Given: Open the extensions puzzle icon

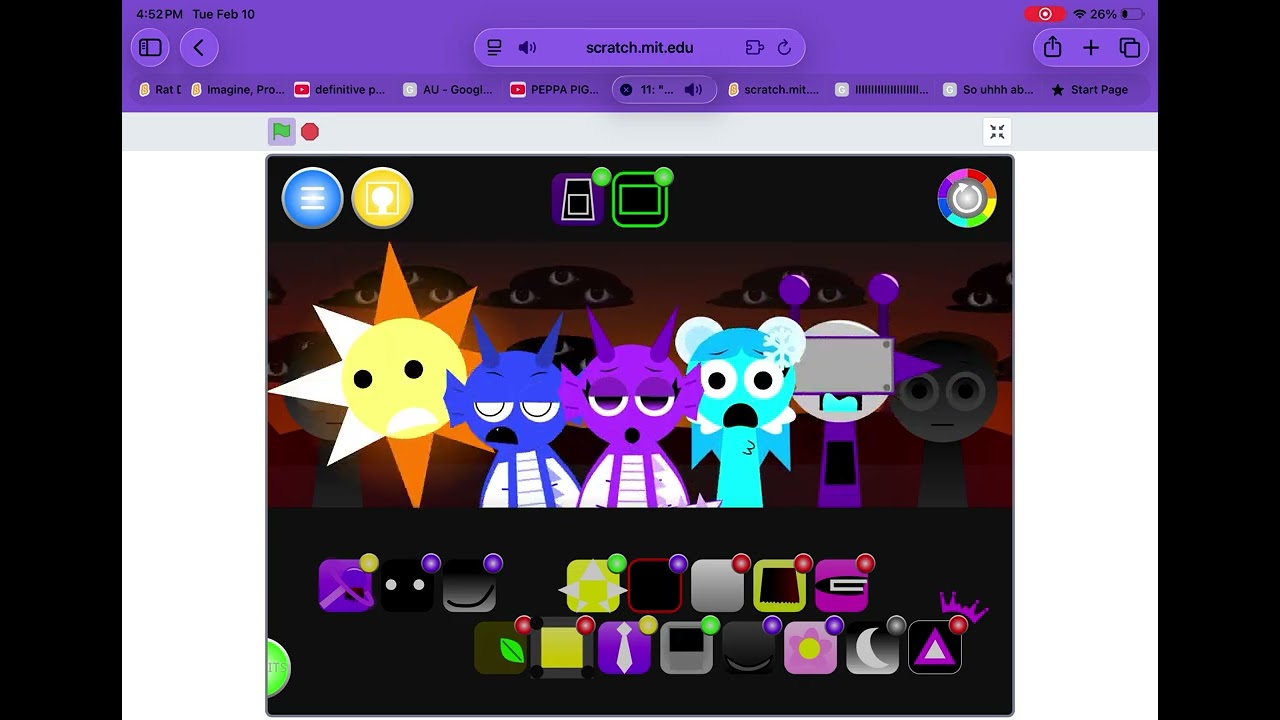Looking at the screenshot, I should [754, 47].
